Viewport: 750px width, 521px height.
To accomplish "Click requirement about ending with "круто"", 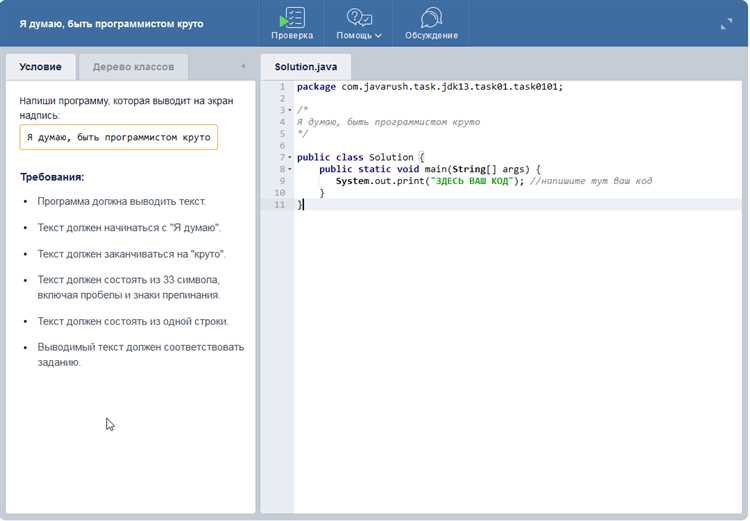I will 132,254.
